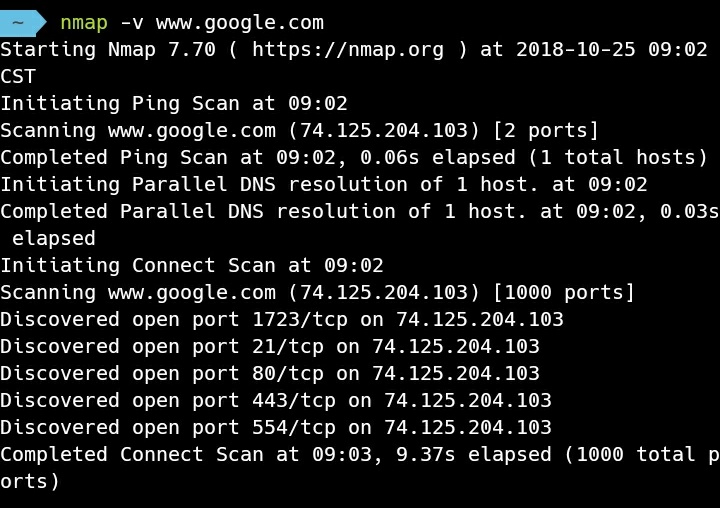The image size is (720, 508).
Task: Click the -v flag in command
Action: pyautogui.click(x=132, y=23)
